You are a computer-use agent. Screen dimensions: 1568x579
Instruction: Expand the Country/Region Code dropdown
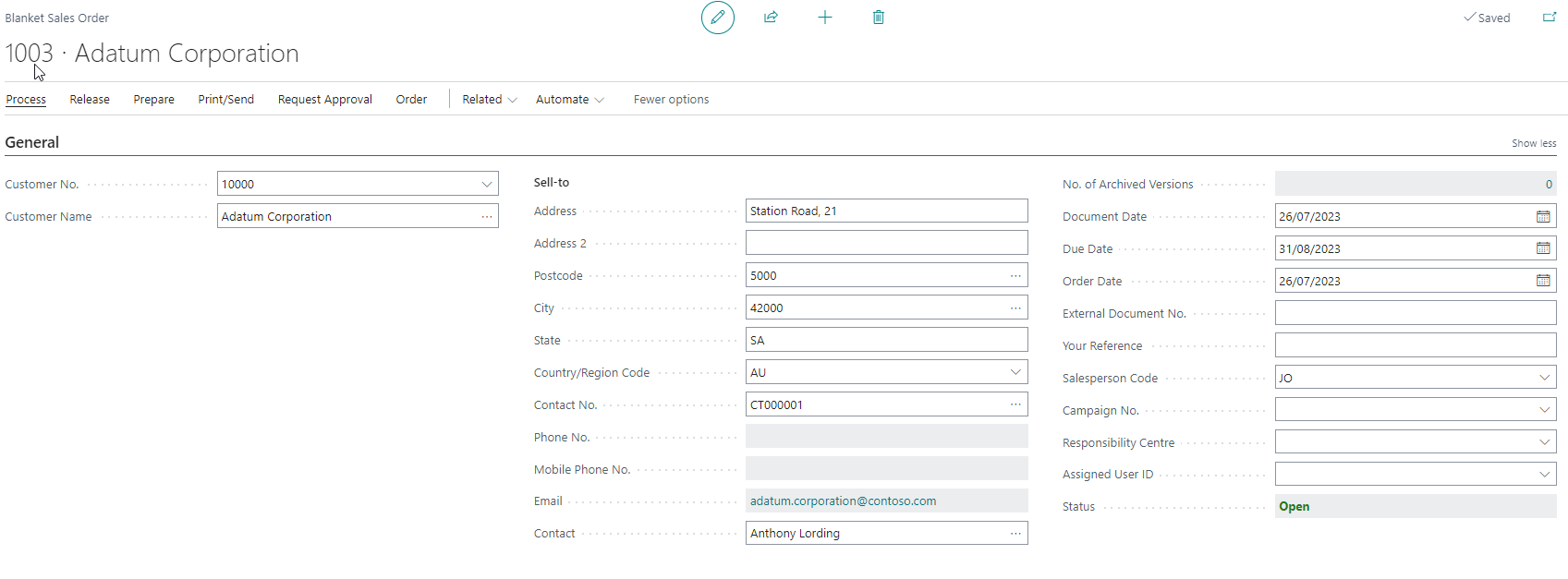[x=1015, y=372]
